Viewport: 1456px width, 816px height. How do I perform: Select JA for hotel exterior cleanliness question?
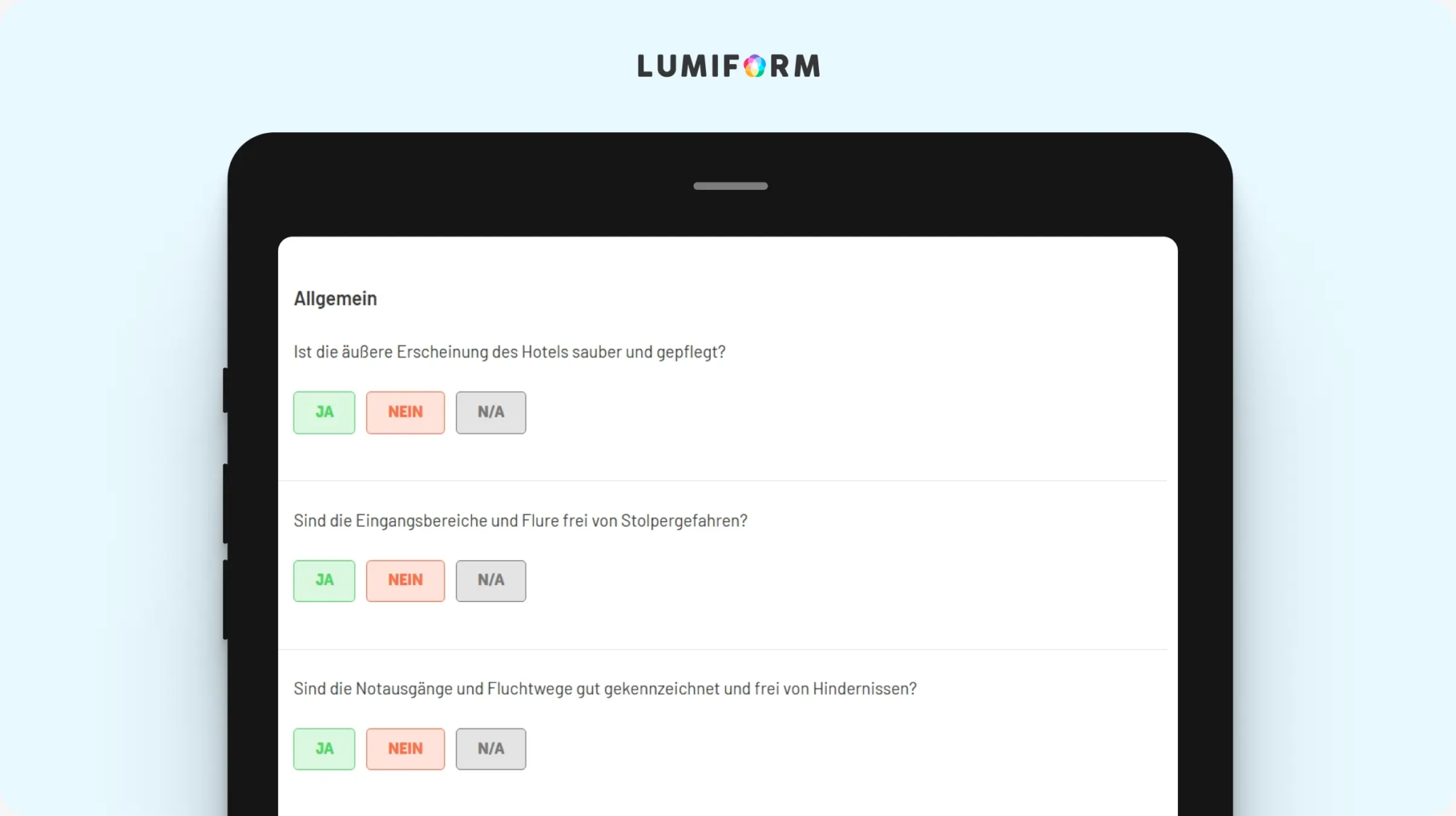(324, 412)
